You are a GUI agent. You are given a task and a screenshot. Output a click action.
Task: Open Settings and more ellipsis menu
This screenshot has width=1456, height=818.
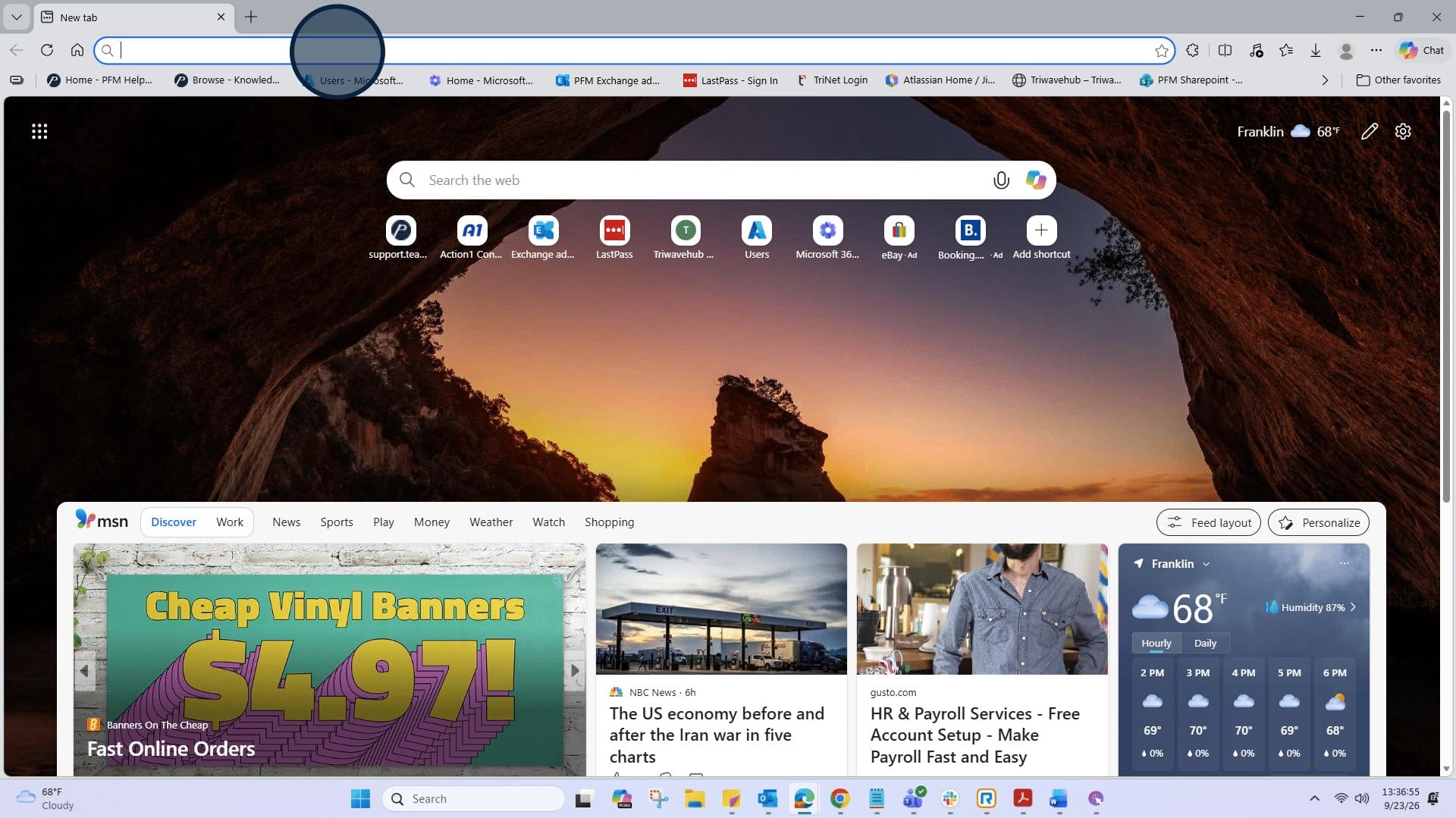1376,50
